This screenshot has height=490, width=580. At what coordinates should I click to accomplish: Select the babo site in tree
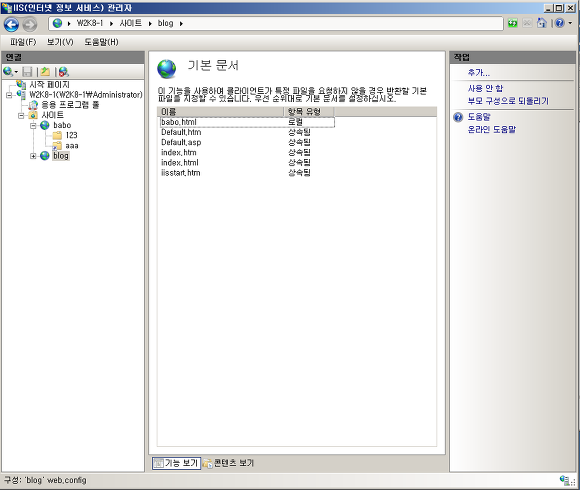point(62,125)
